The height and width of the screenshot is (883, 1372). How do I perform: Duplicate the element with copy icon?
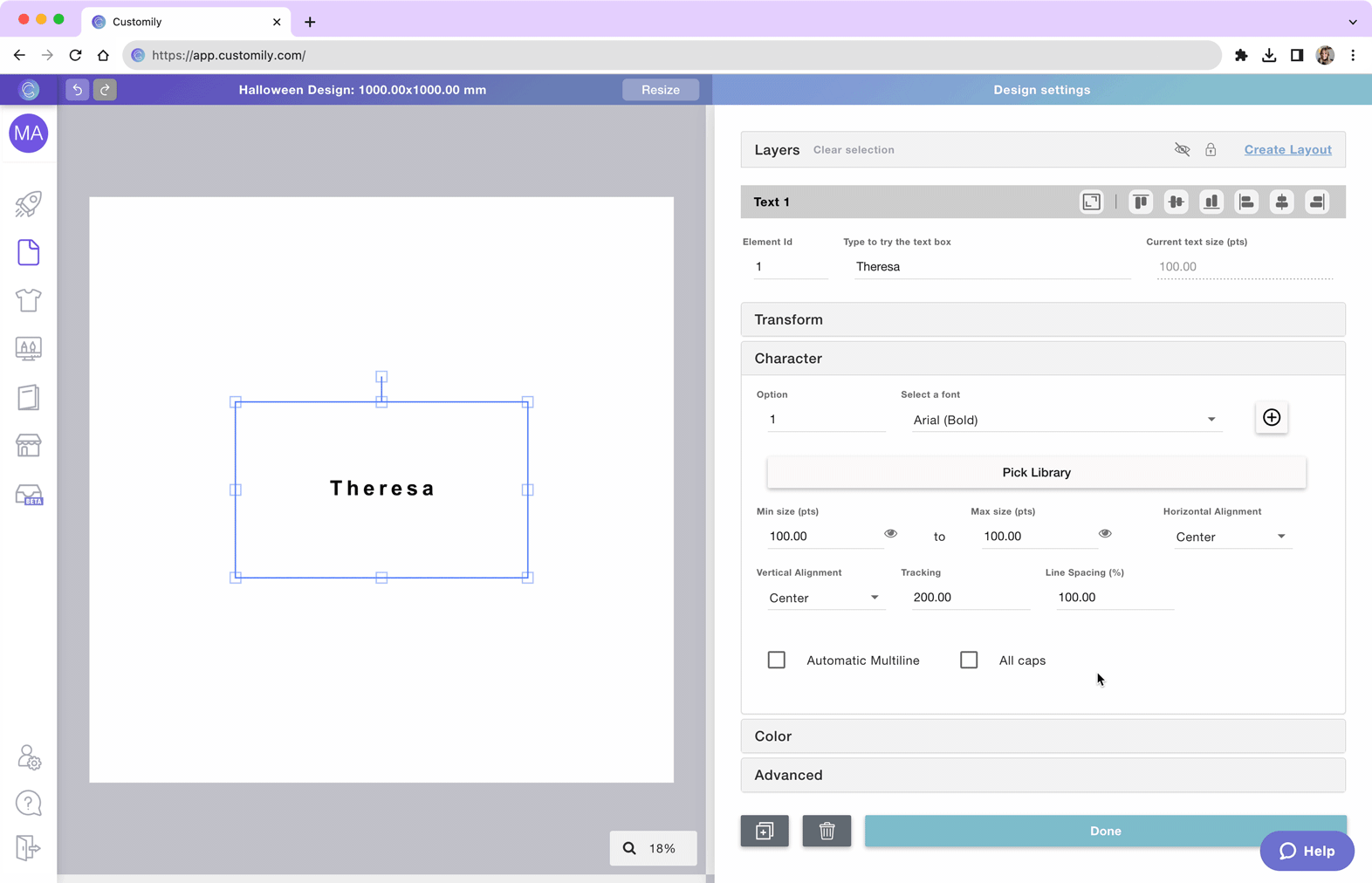765,831
